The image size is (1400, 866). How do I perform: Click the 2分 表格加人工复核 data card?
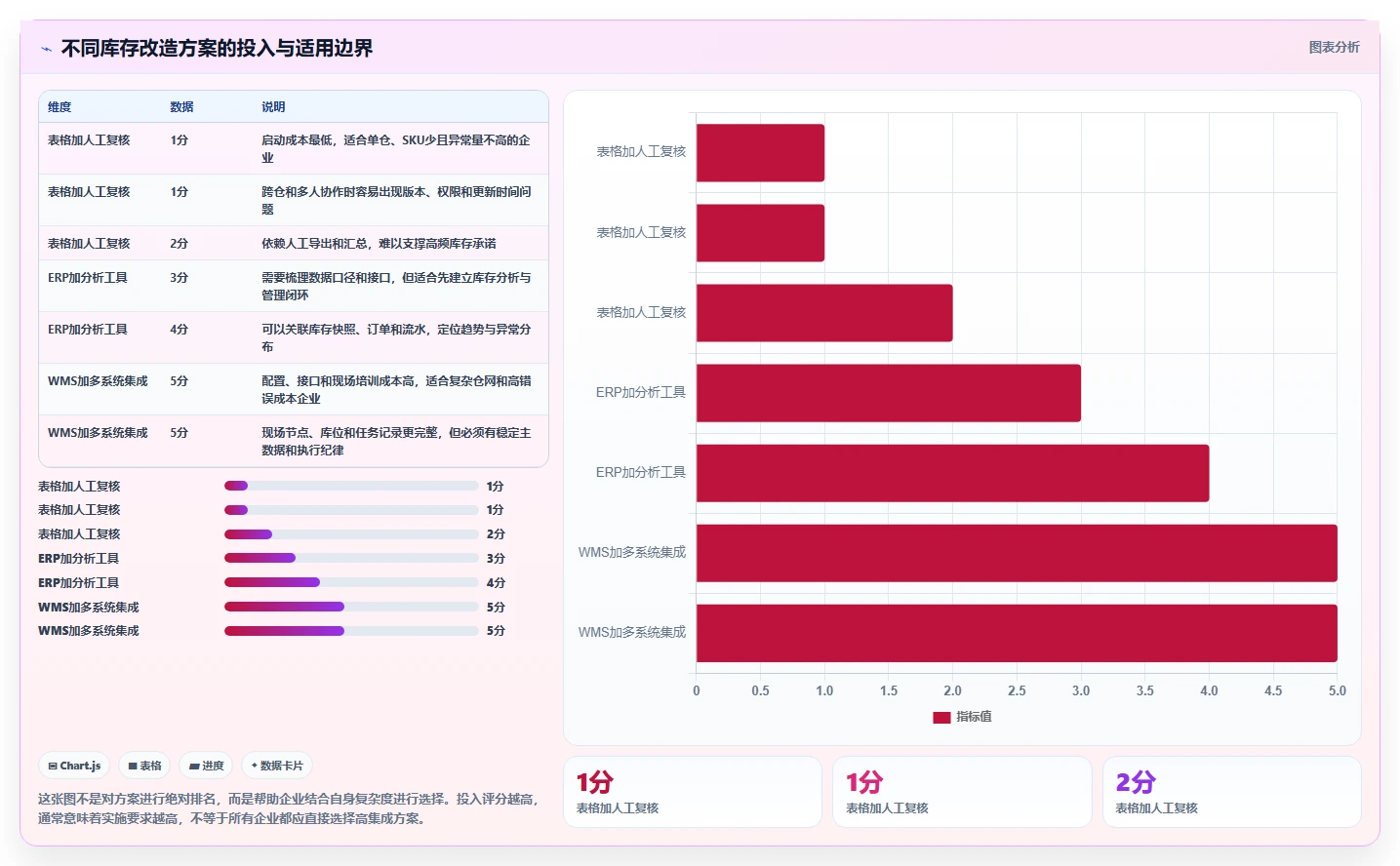click(1232, 792)
